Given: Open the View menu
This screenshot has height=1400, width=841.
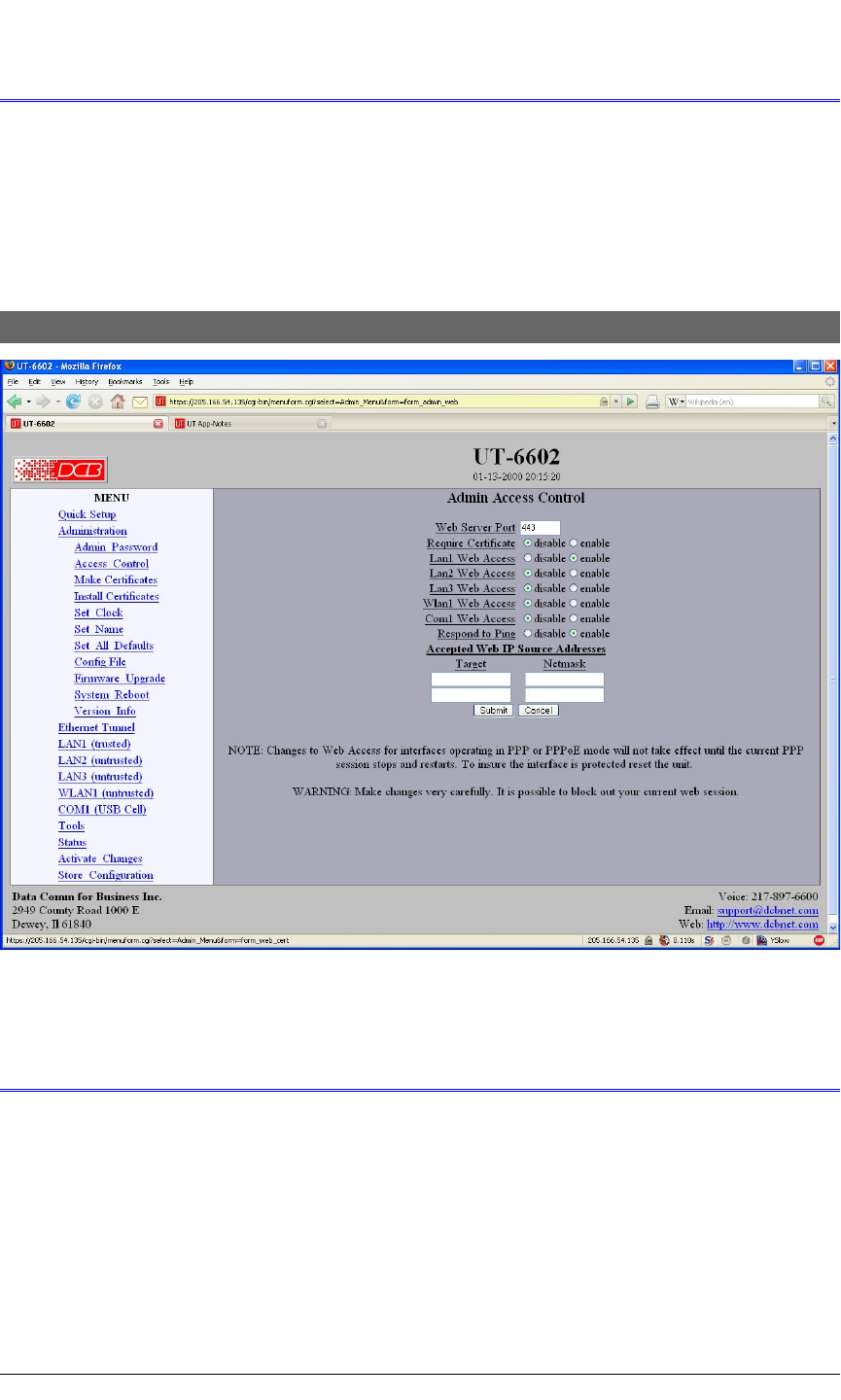Looking at the screenshot, I should click(57, 382).
